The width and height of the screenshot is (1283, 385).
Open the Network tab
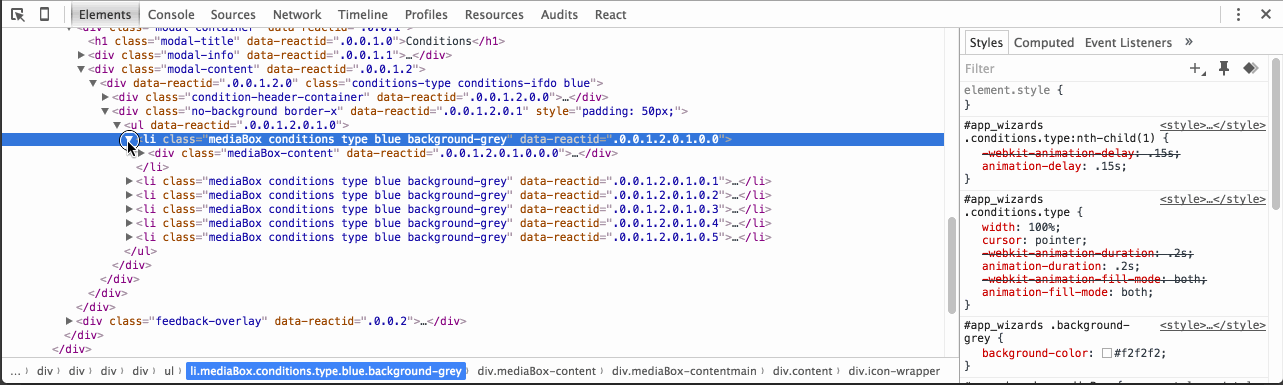coord(297,15)
